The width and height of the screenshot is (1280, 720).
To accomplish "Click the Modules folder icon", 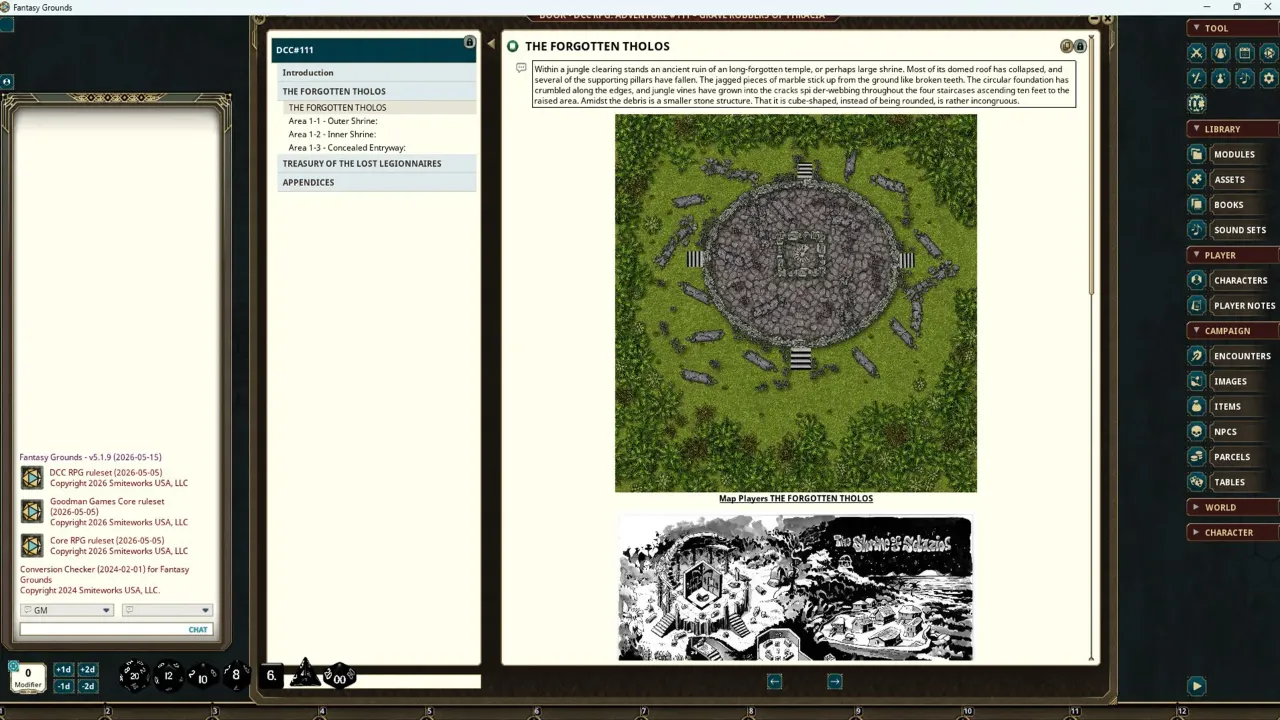I will (1197, 154).
